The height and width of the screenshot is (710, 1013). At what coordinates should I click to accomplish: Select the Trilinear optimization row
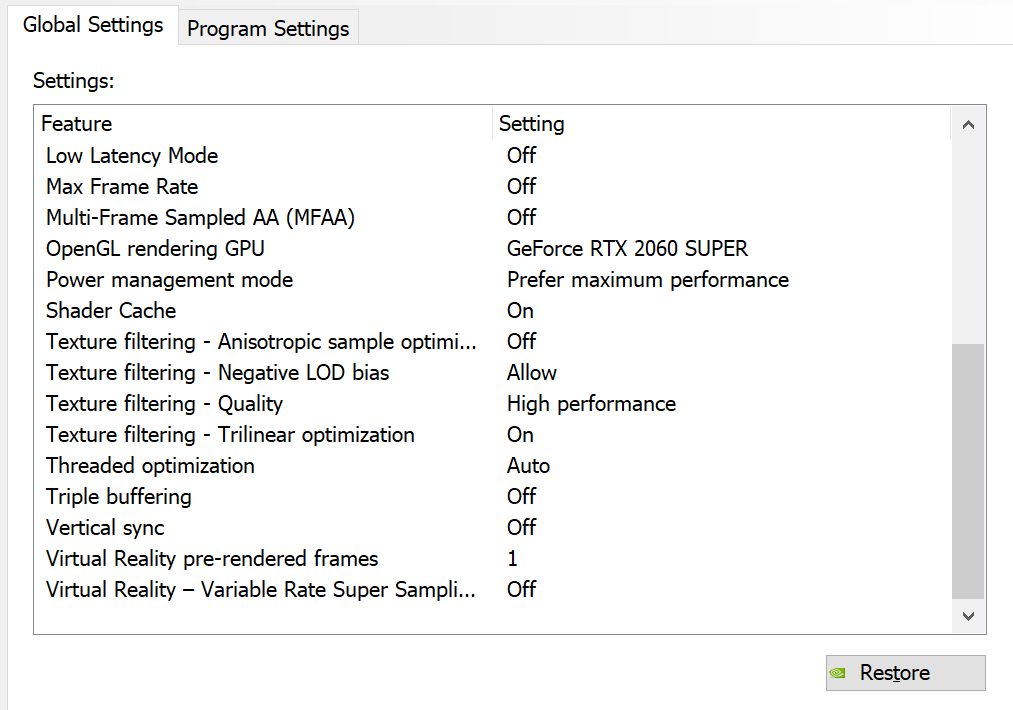pos(492,435)
